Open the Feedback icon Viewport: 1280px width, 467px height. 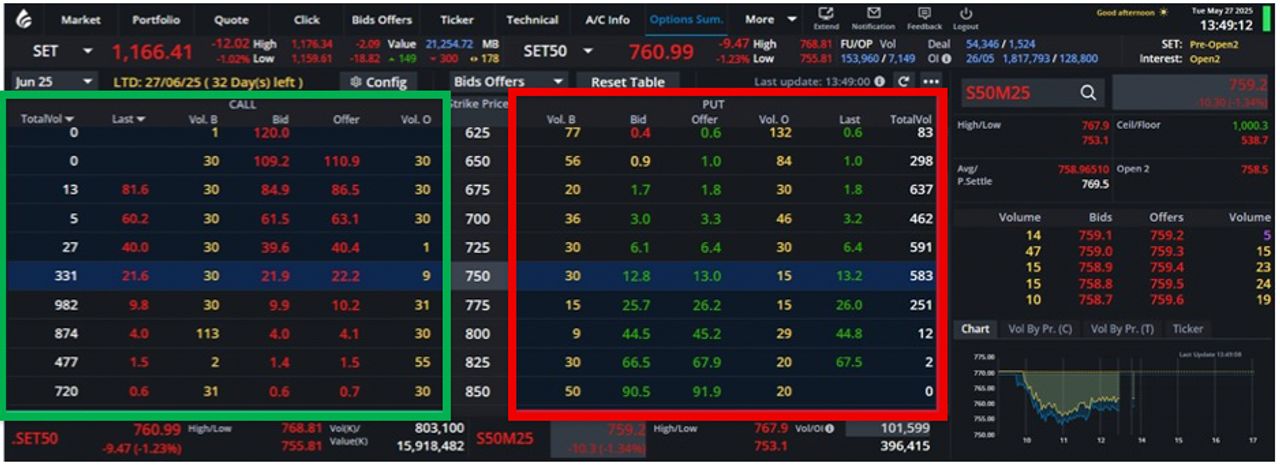pyautogui.click(x=924, y=14)
